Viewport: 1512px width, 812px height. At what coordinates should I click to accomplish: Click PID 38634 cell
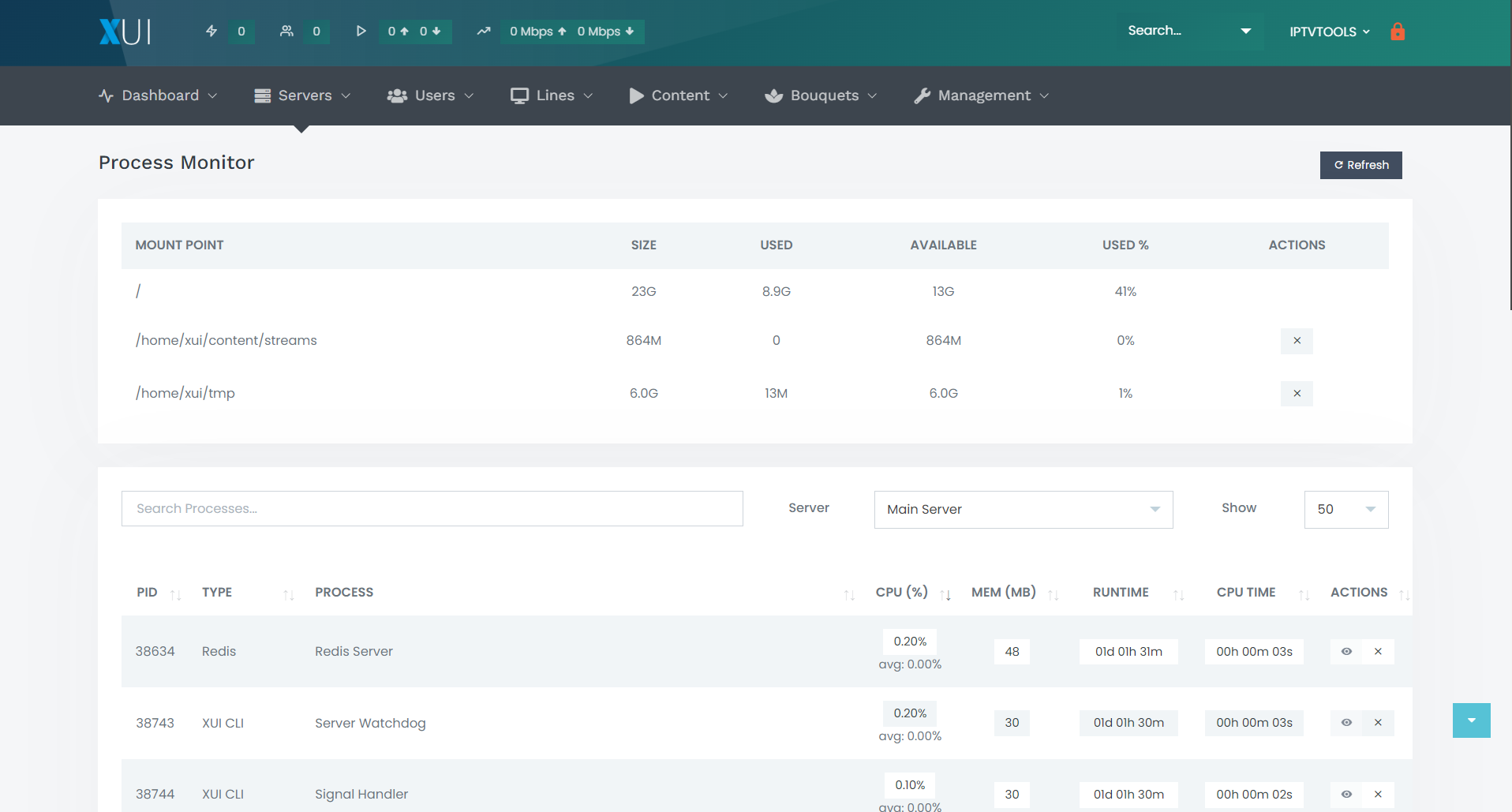coord(155,652)
